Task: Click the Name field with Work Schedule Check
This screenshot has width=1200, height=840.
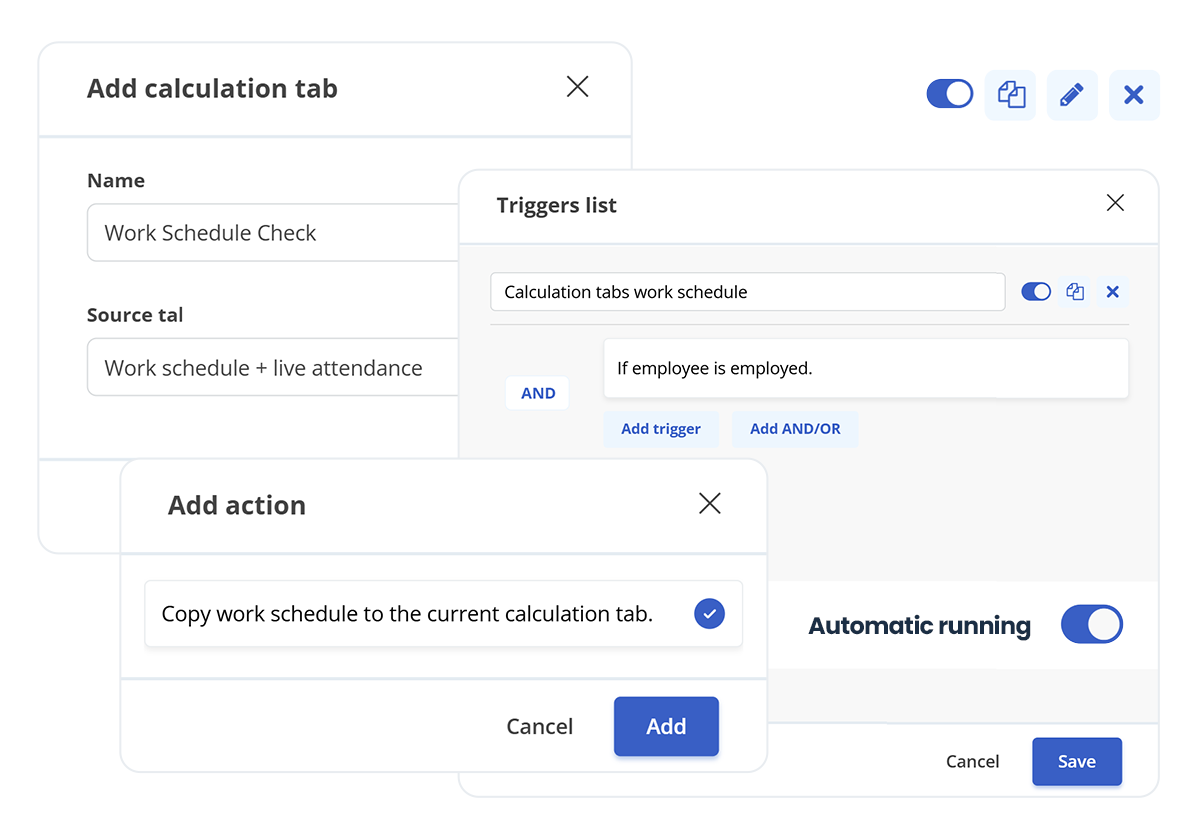Action: (x=272, y=233)
